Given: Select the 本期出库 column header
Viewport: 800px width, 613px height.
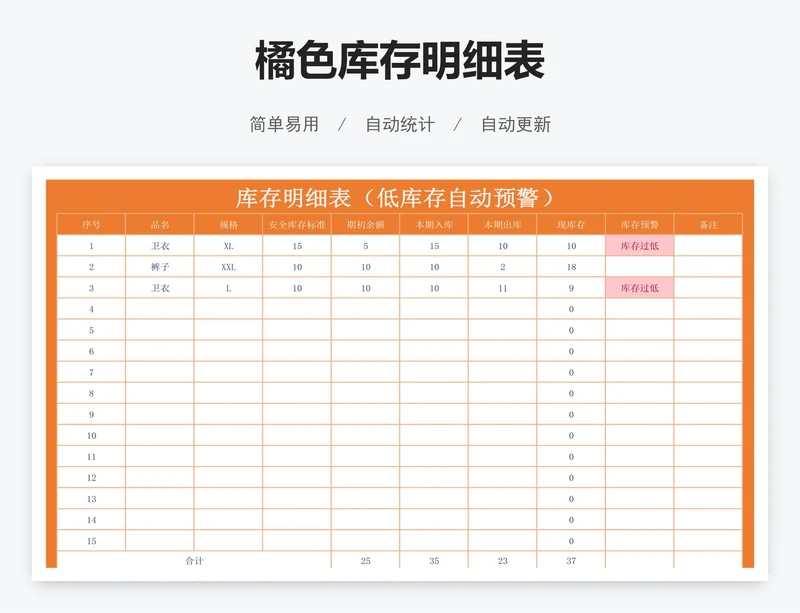Looking at the screenshot, I should [503, 225].
